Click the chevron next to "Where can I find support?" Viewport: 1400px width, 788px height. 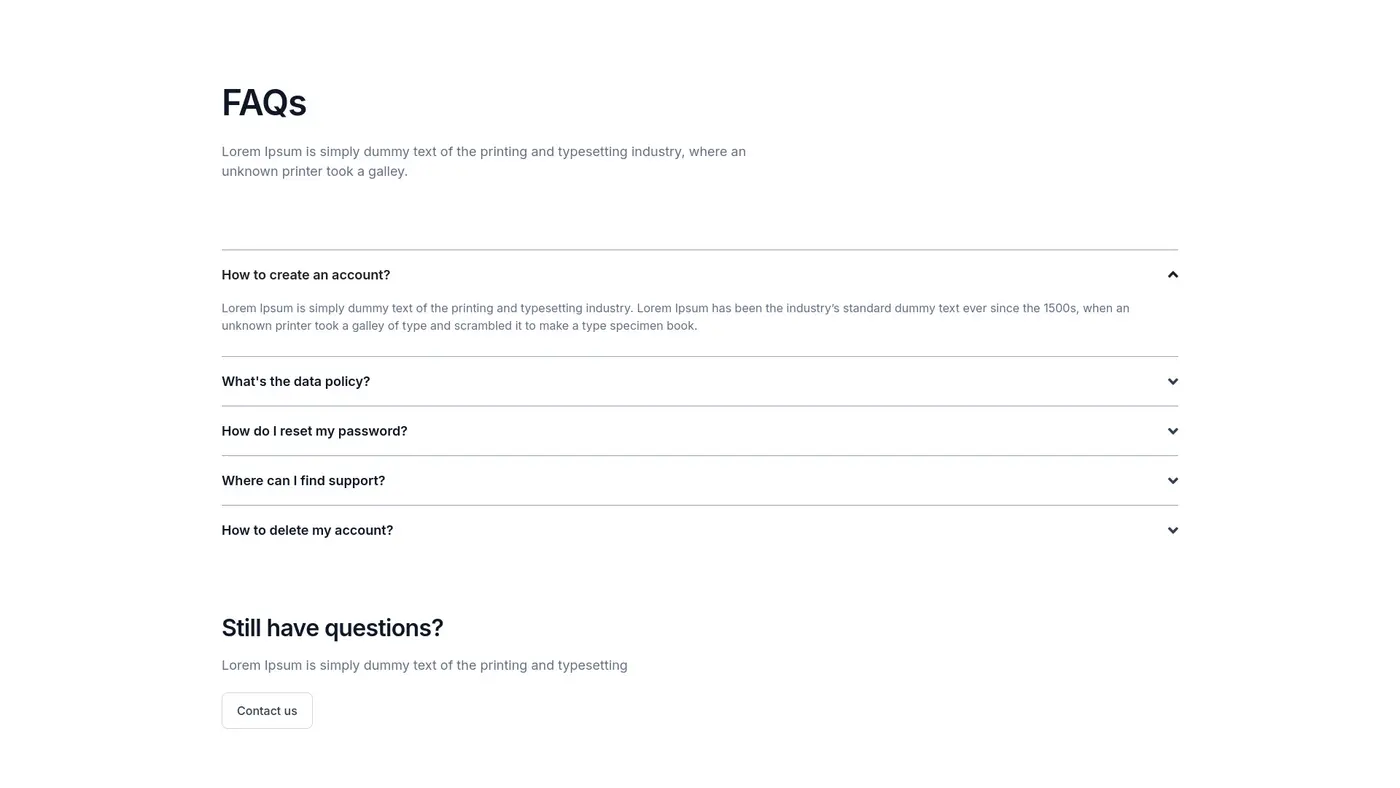pos(1172,481)
